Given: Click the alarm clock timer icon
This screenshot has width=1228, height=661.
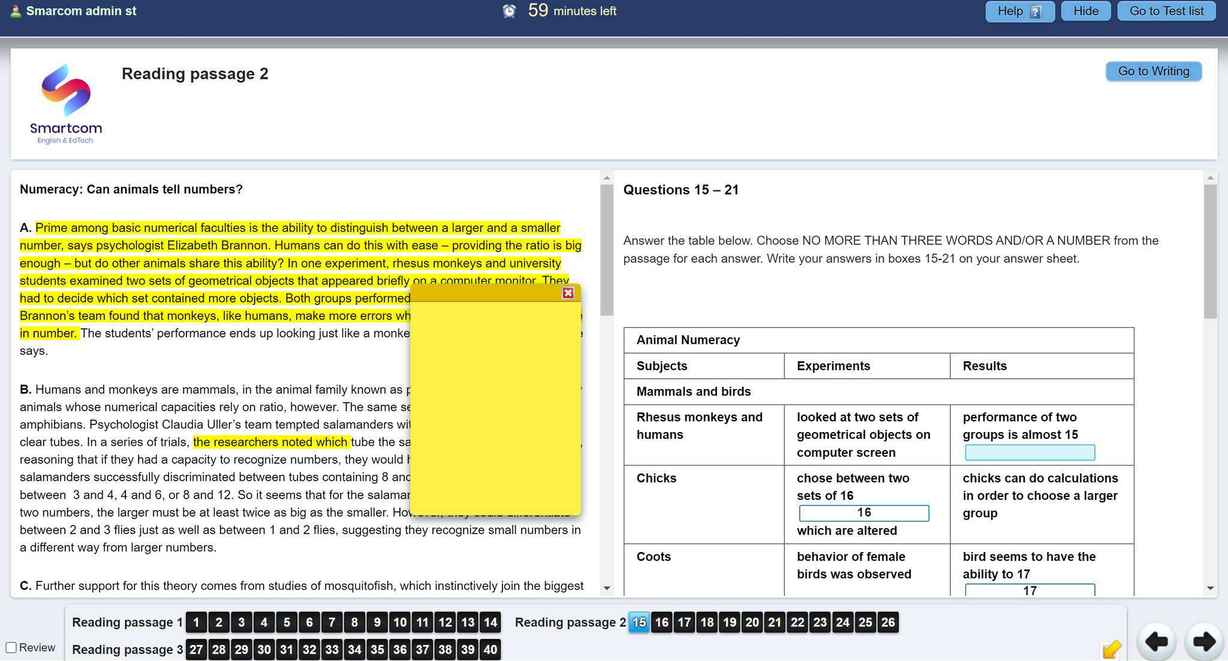Looking at the screenshot, I should click(509, 11).
